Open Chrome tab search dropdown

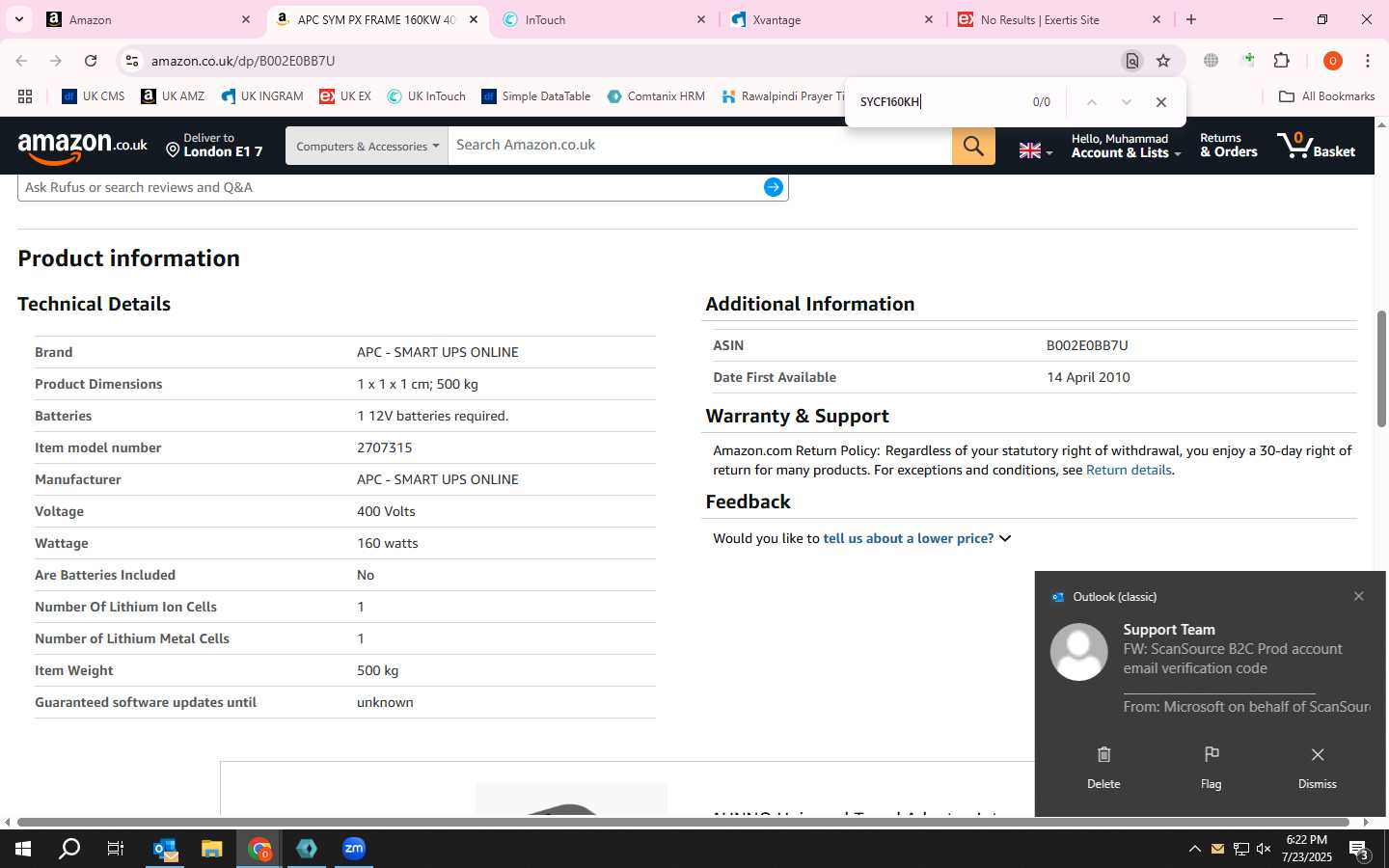click(x=18, y=19)
